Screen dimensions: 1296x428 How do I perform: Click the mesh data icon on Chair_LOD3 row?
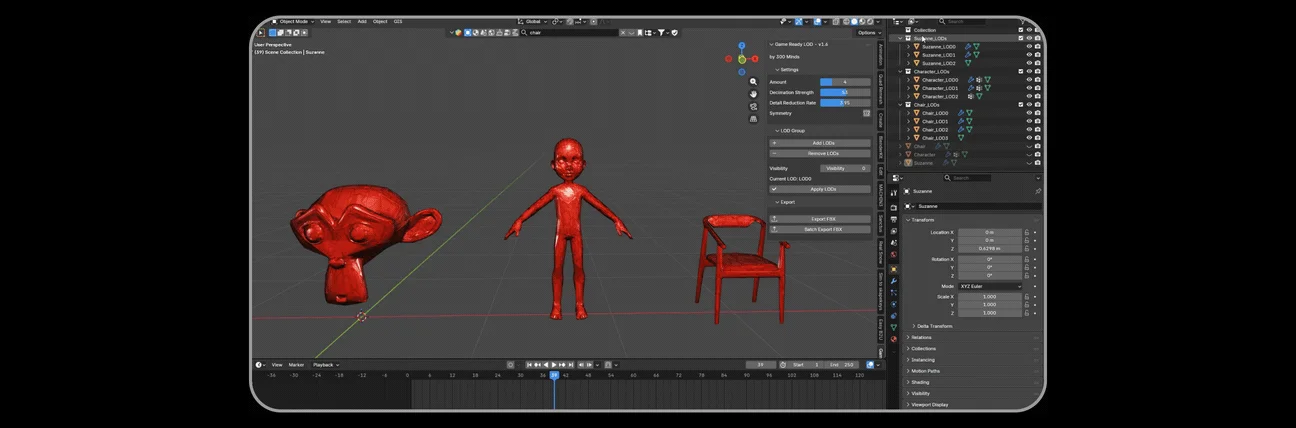click(x=962, y=138)
